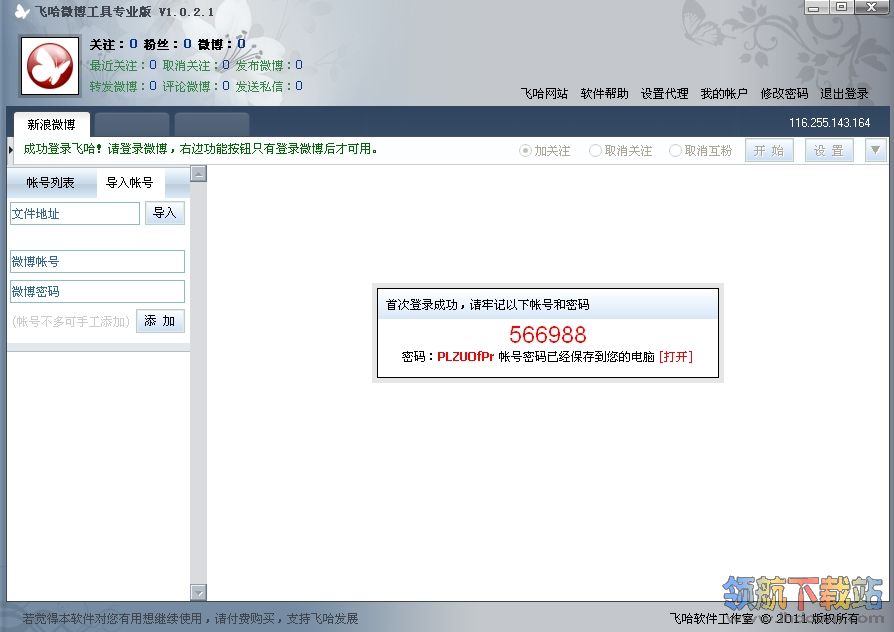Screen dimensions: 894x632
Task: Close the 飞哈微博工具 window
Action: (x=872, y=7)
